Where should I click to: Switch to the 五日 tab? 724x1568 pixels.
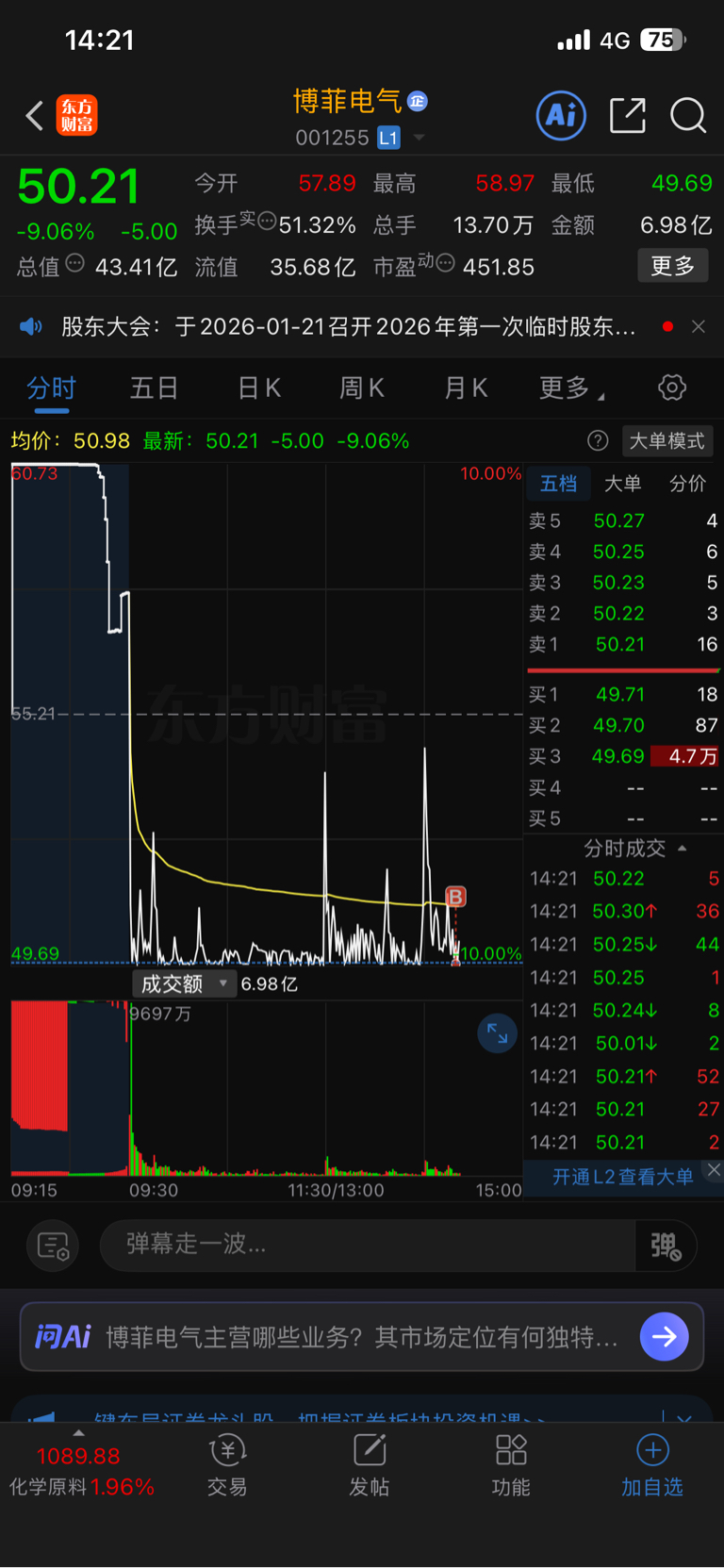[154, 388]
